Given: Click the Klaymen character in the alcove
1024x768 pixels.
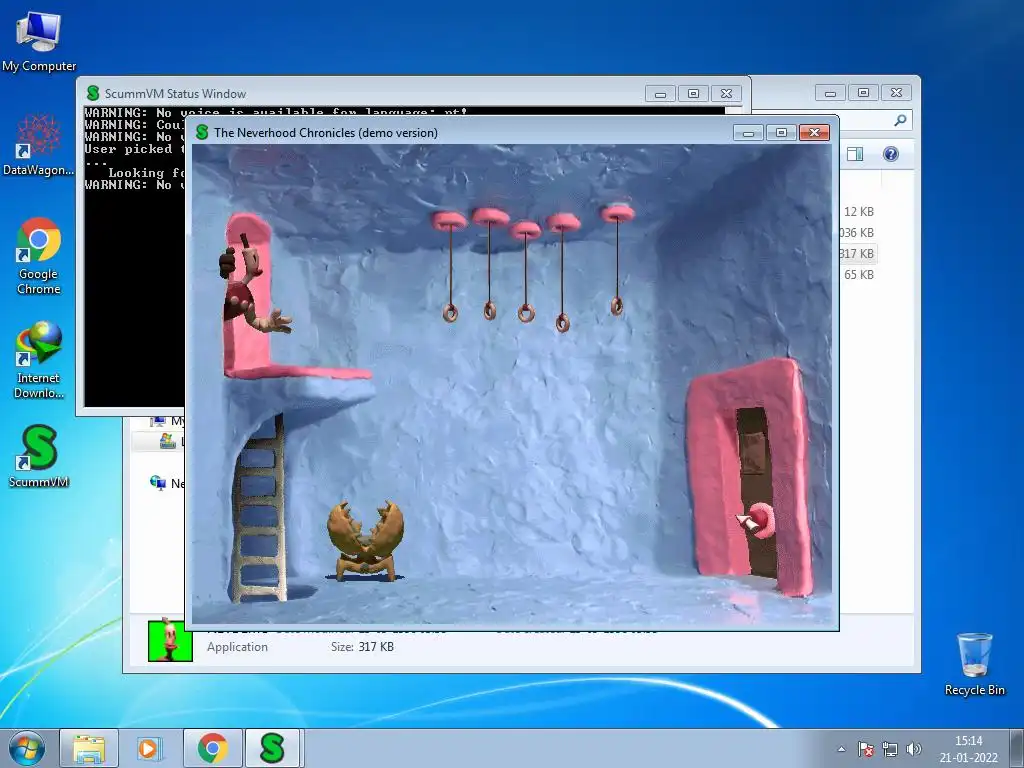Looking at the screenshot, I should [251, 286].
